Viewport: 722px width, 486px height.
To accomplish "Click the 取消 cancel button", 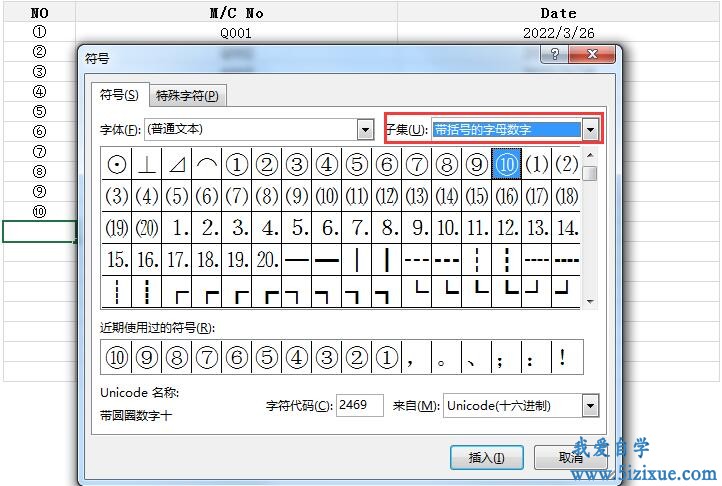I will (571, 457).
